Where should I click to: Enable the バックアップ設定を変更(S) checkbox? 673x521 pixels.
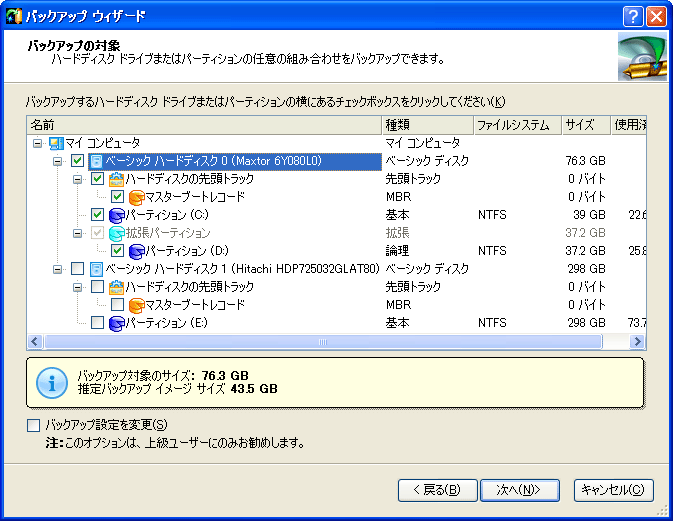(x=33, y=425)
